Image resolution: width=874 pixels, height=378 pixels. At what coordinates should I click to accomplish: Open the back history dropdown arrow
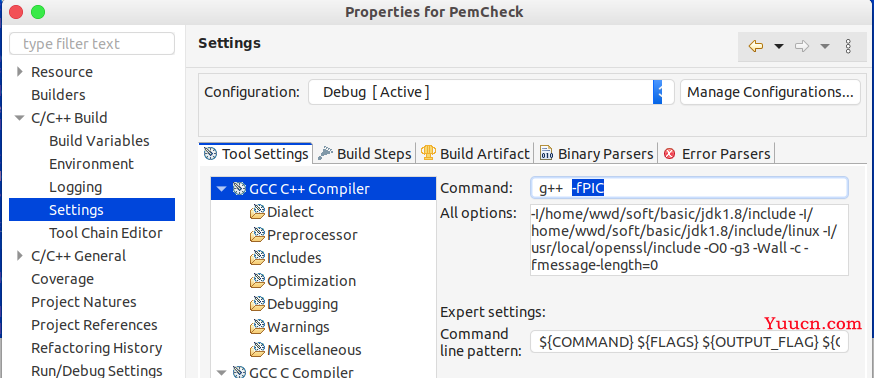(779, 46)
